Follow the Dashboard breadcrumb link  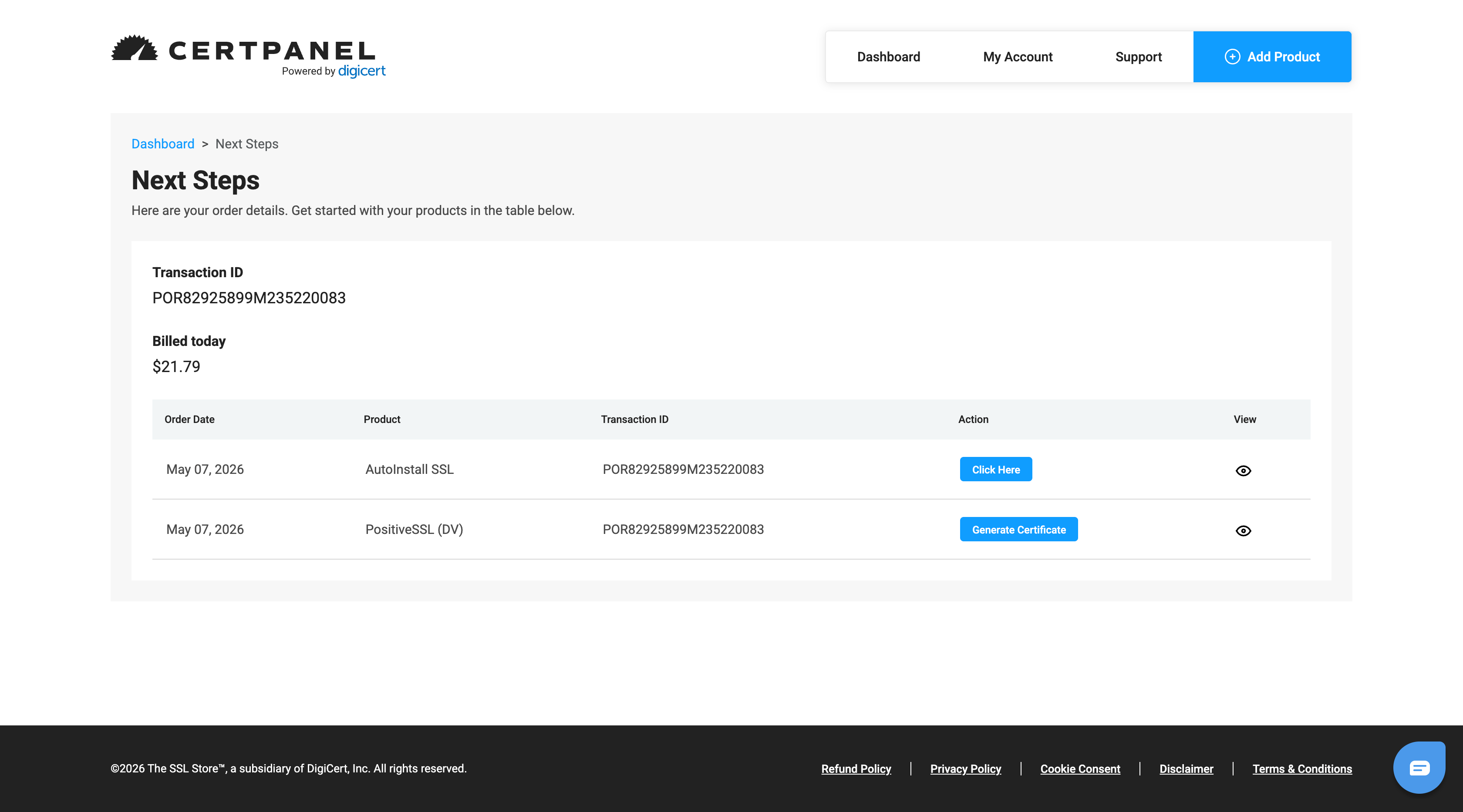click(x=163, y=144)
